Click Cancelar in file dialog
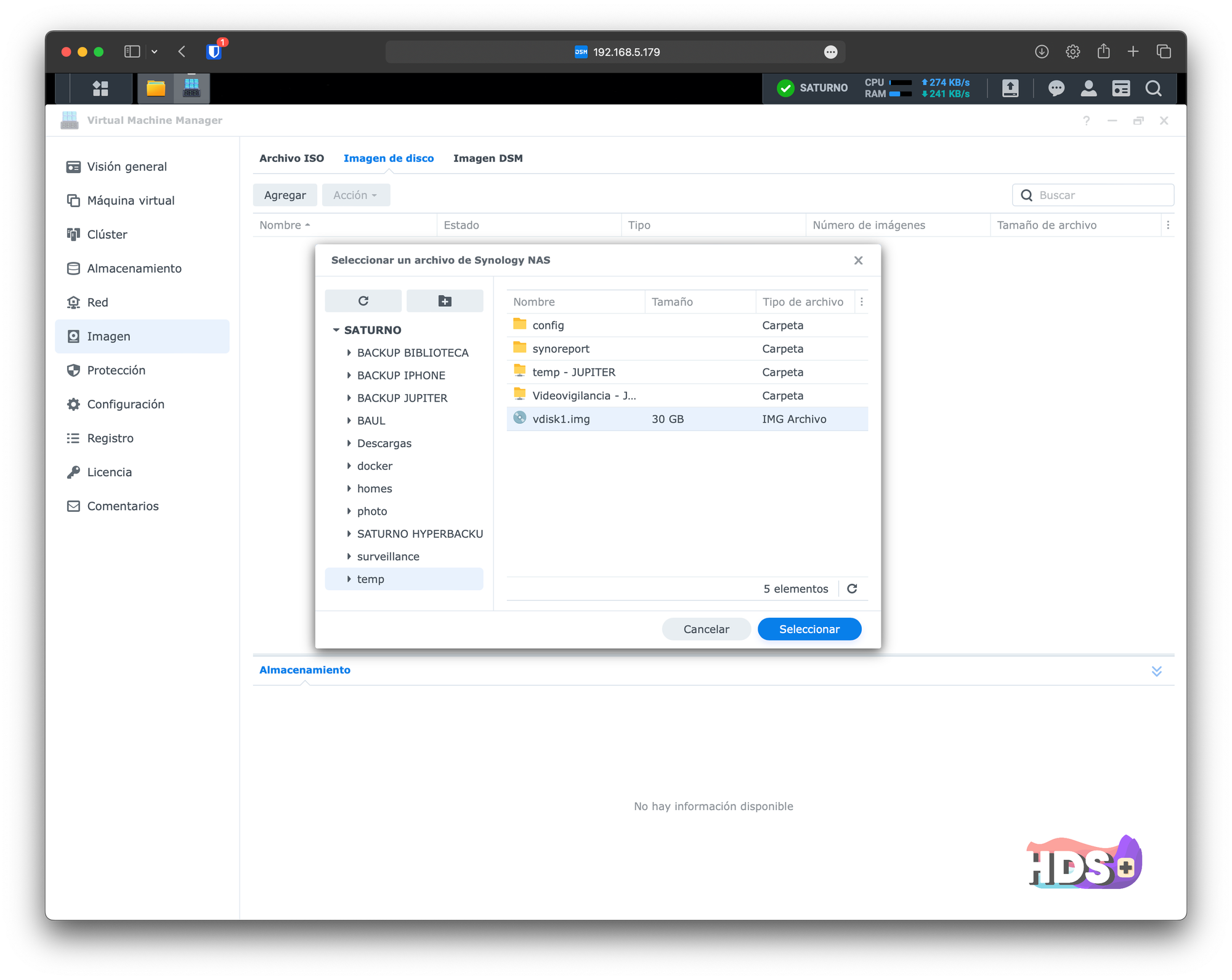 (x=706, y=629)
